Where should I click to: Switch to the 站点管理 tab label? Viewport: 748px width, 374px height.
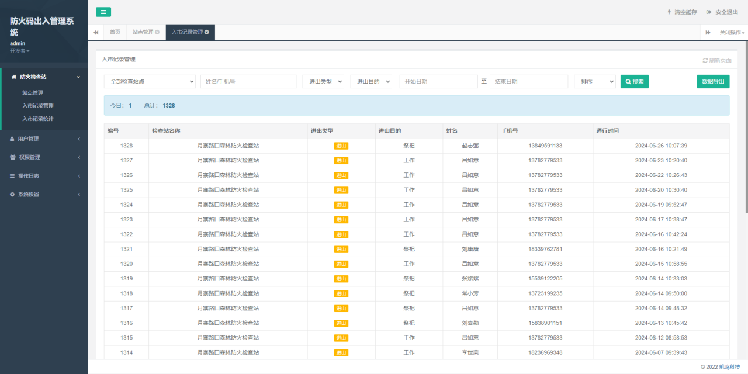(x=143, y=32)
